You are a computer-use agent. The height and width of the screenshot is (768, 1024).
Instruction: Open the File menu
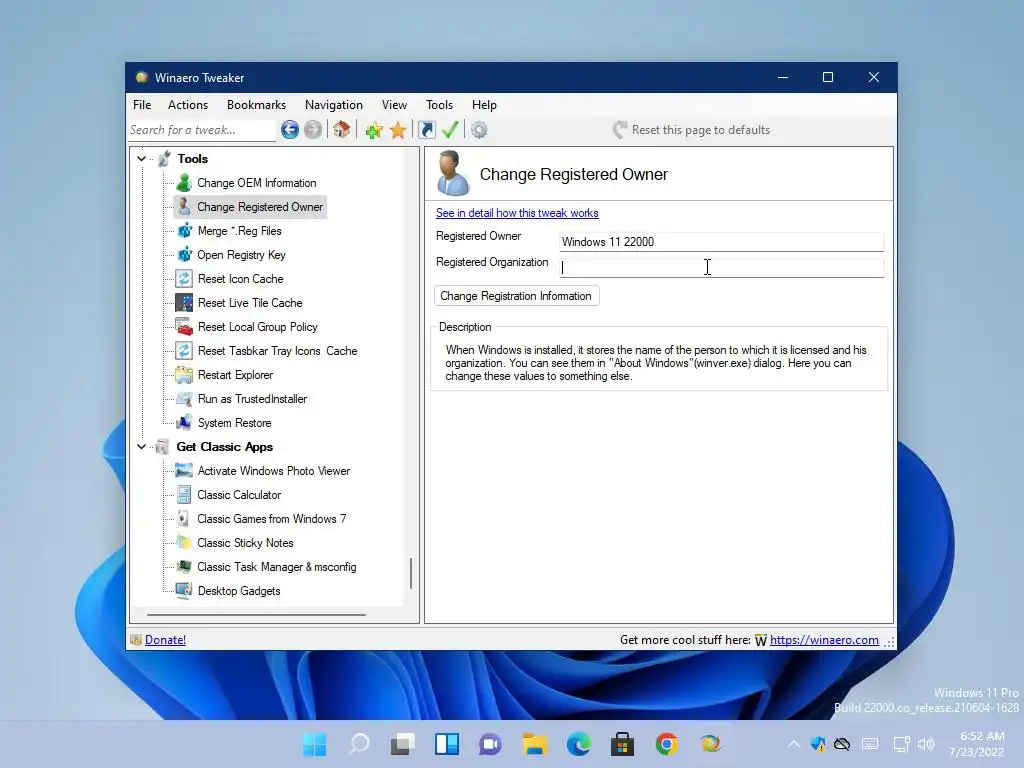142,104
